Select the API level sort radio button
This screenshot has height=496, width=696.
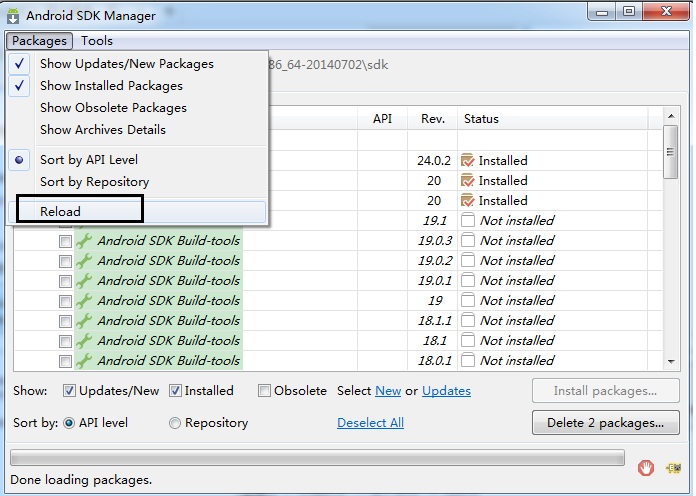tap(69, 423)
